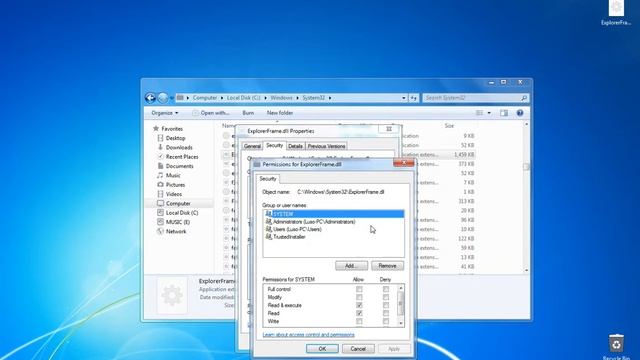Check Deny for Read permission

point(386,313)
